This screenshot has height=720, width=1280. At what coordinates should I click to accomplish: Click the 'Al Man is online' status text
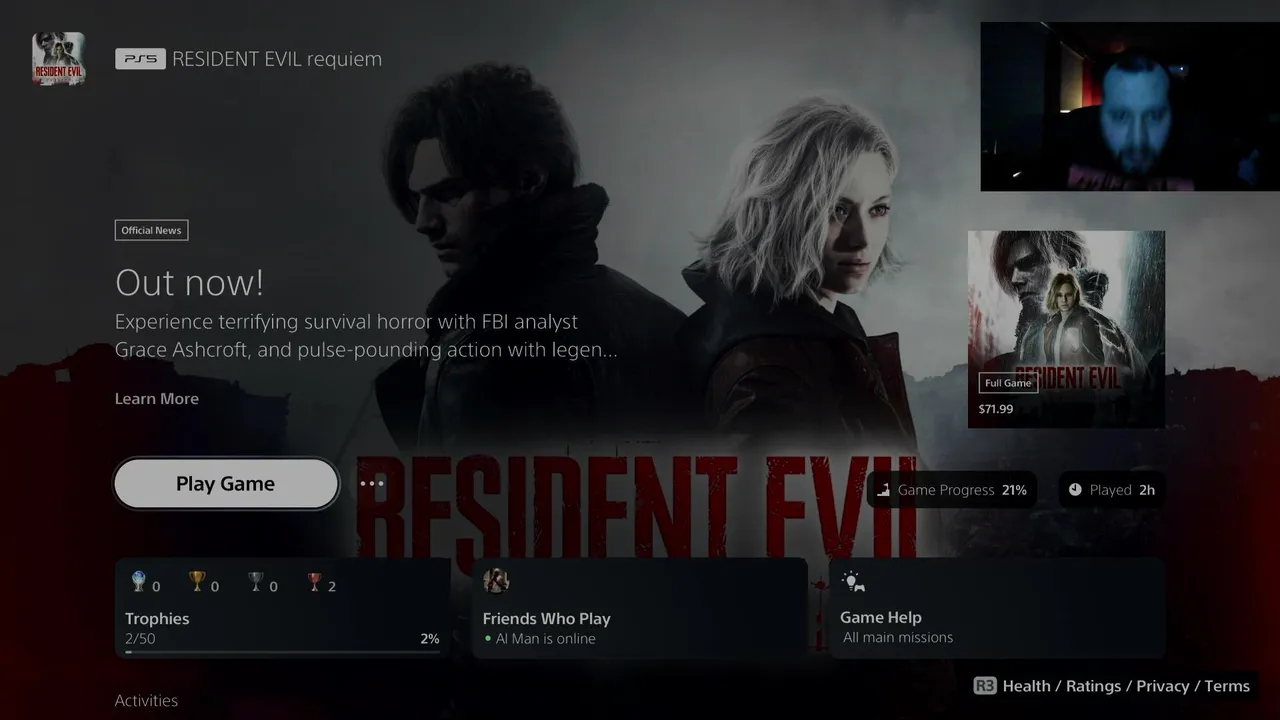pos(546,638)
